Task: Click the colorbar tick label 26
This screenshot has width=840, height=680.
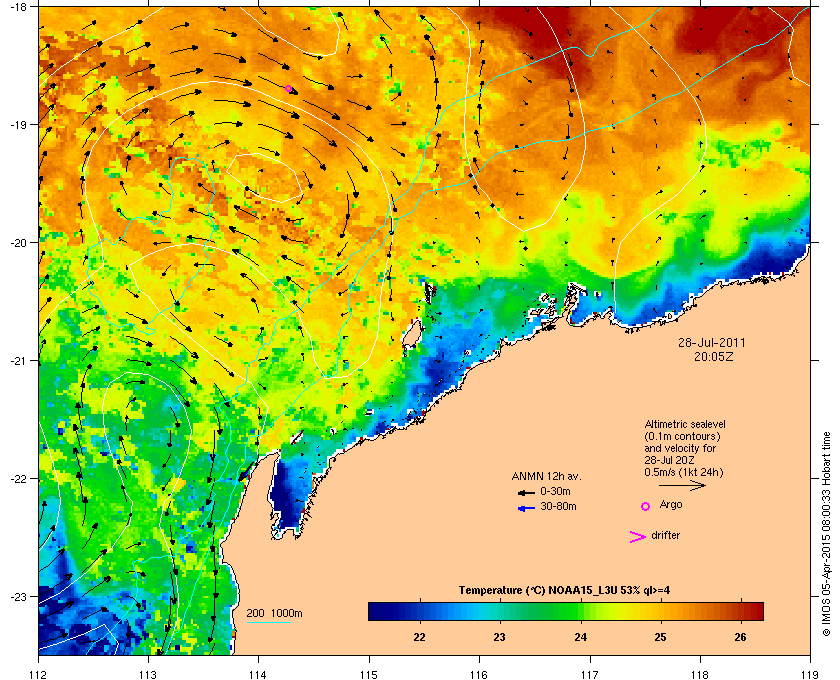Action: pos(740,637)
